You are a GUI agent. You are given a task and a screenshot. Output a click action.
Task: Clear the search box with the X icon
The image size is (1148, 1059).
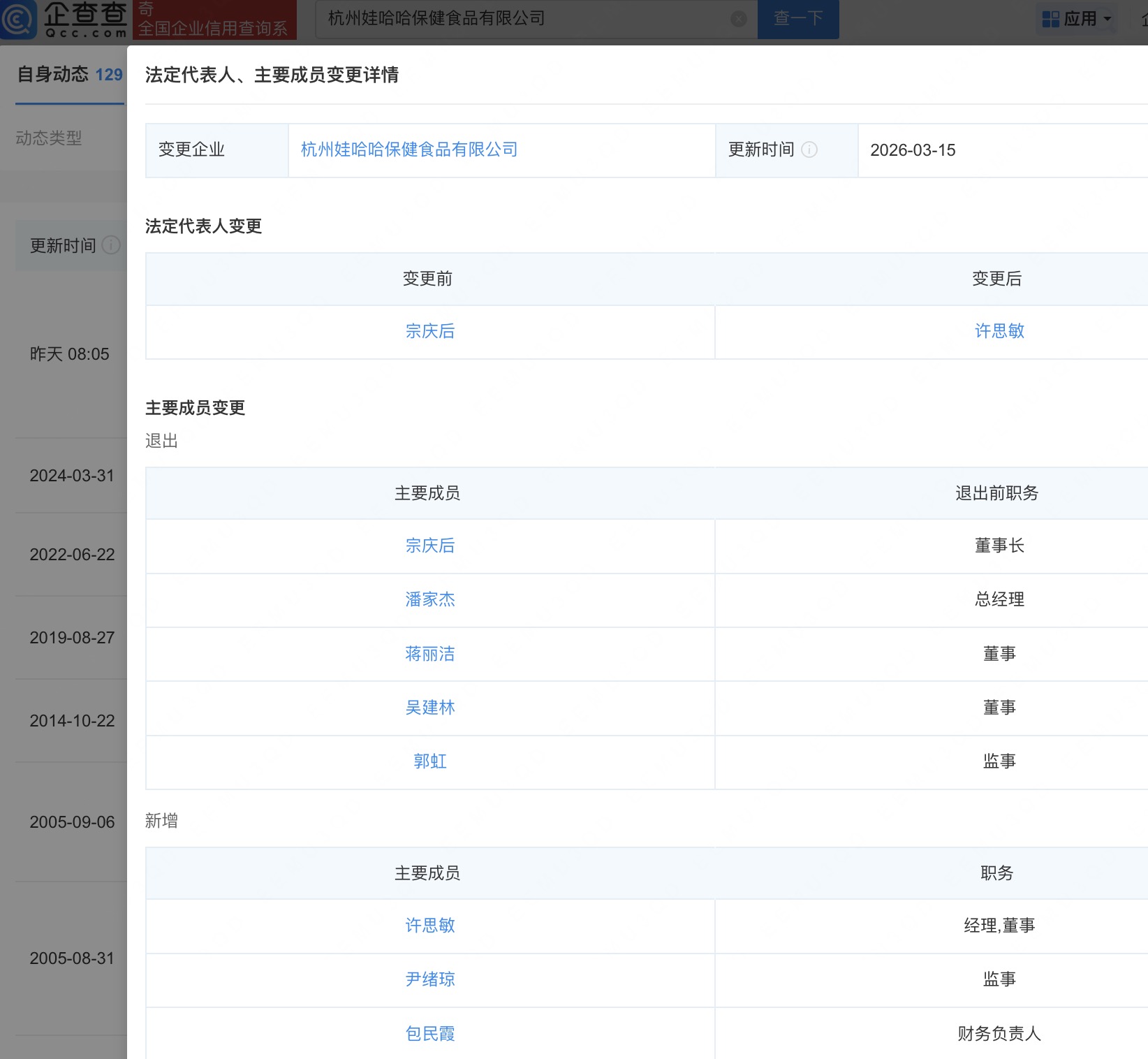tap(738, 19)
